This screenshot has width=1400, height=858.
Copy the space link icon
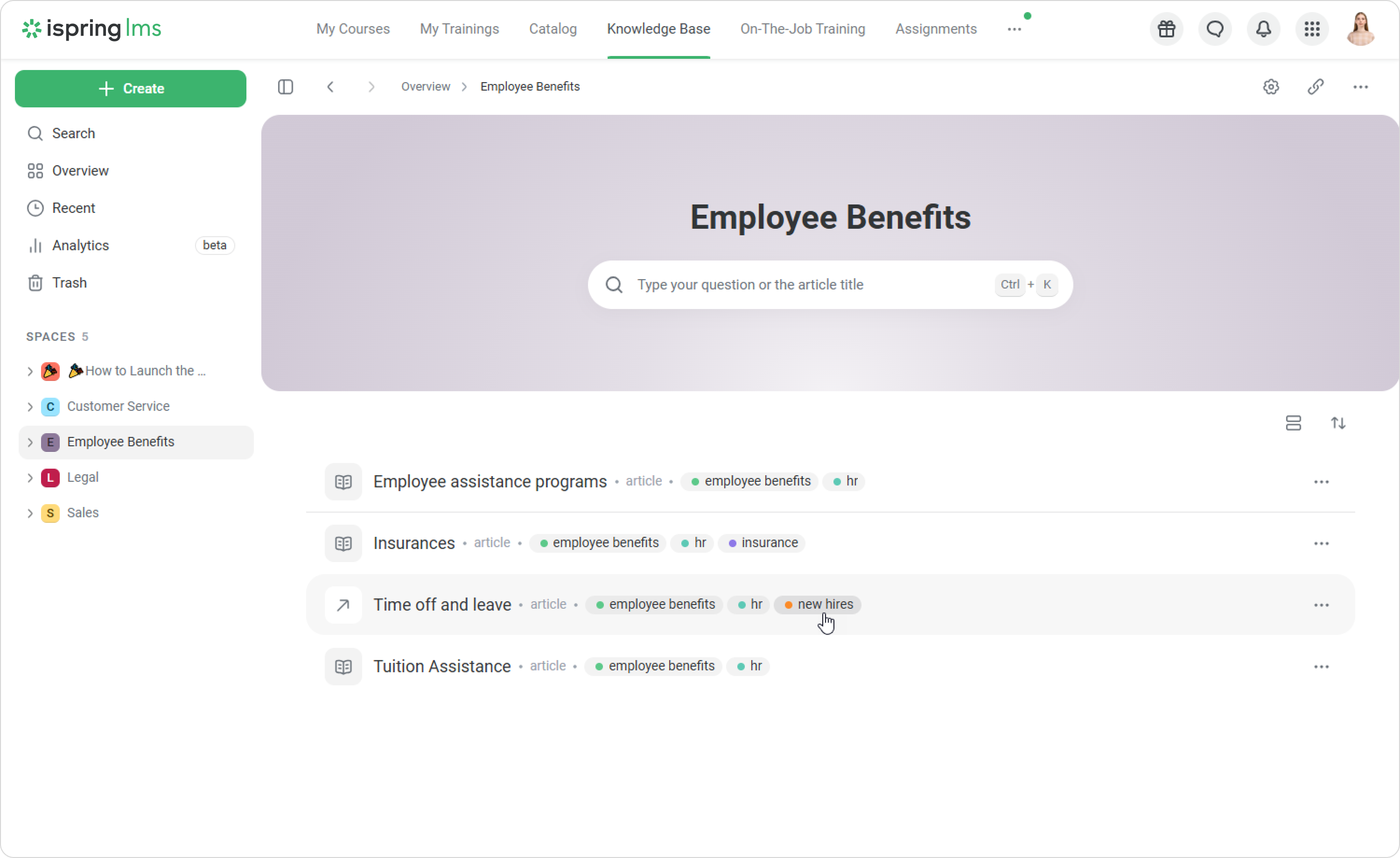coord(1316,87)
